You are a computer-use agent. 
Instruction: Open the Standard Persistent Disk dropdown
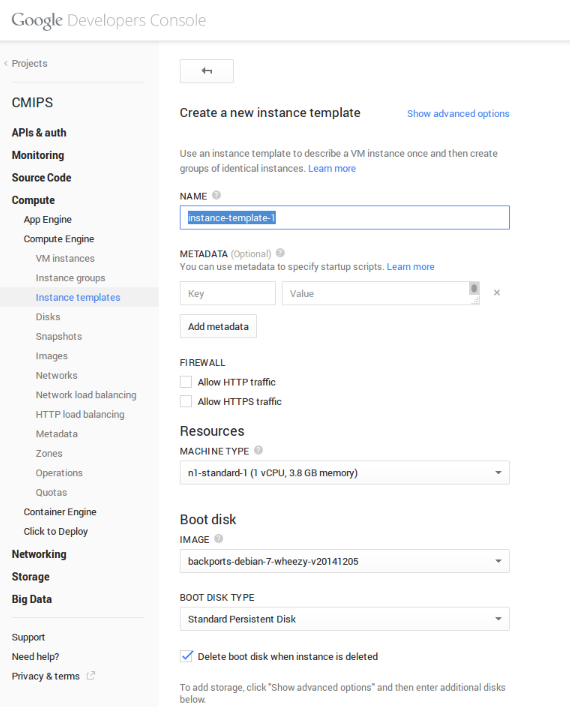[x=345, y=619]
